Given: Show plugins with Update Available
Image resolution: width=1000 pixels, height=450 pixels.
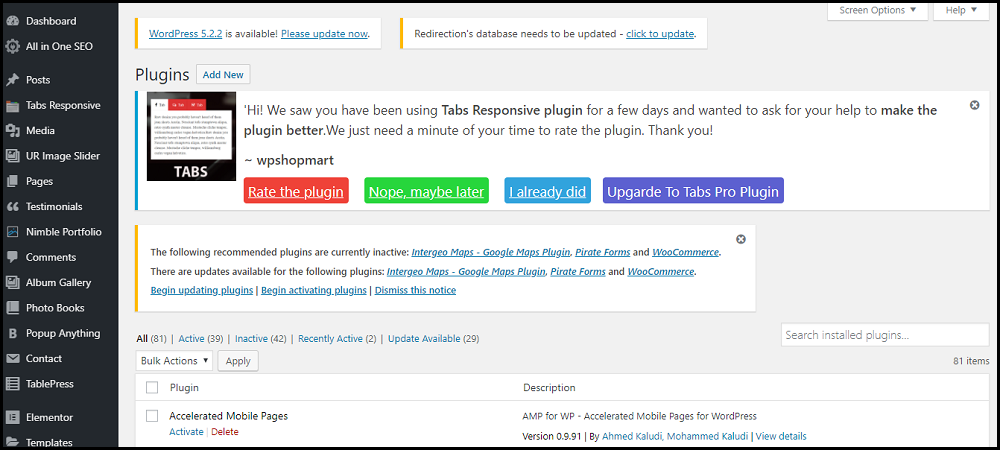Looking at the screenshot, I should tap(424, 338).
